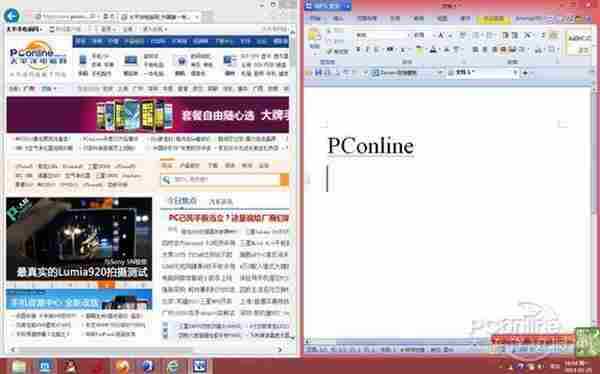Open the blue M browser taskbar icon
The width and height of the screenshot is (600, 374).
click(x=45, y=366)
